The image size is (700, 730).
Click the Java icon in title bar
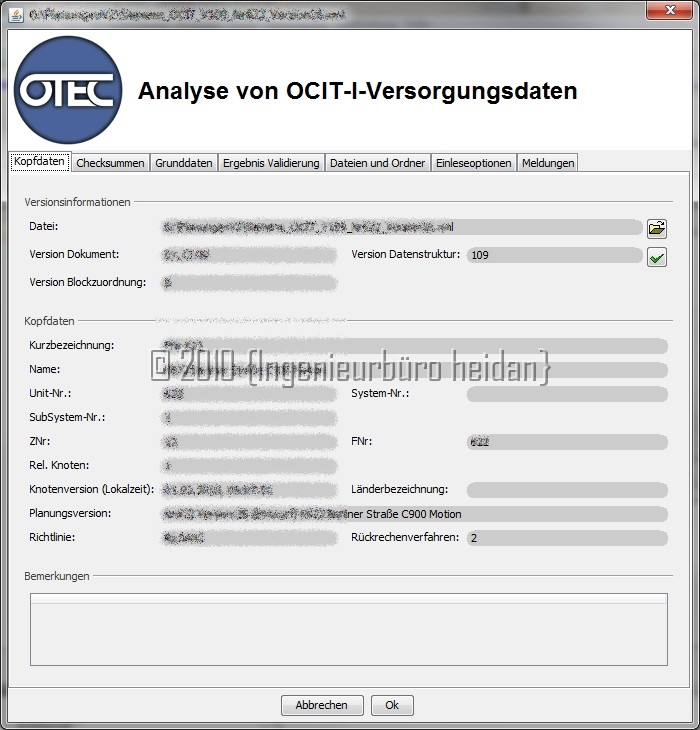(x=14, y=11)
